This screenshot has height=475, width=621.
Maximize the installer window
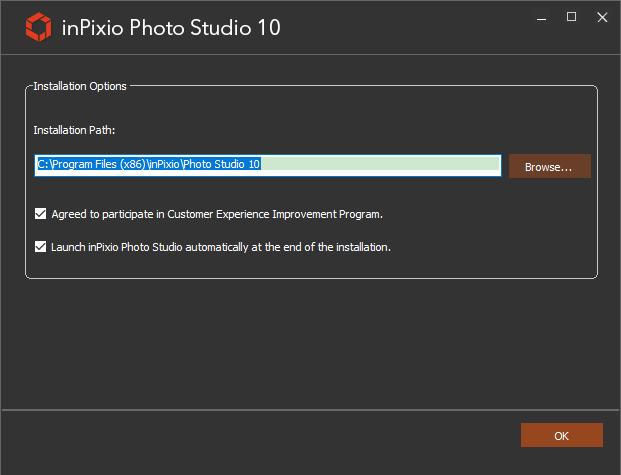pos(571,17)
